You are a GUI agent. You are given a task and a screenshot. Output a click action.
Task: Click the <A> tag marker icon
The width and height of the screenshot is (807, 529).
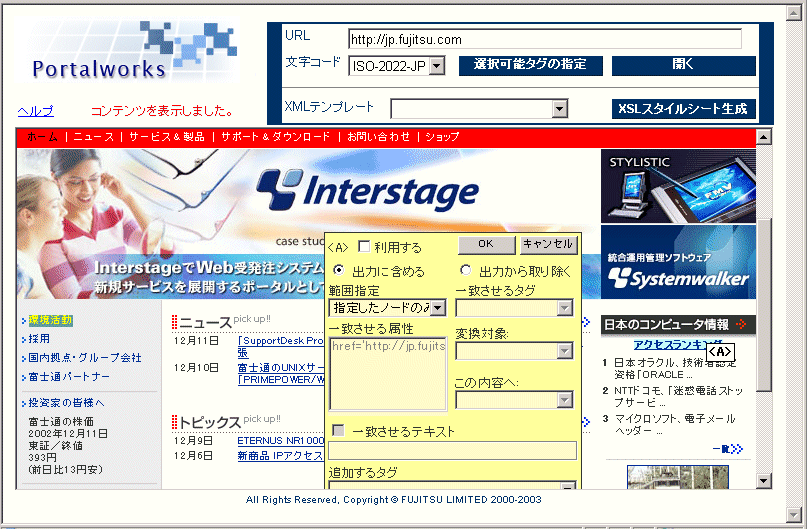pyautogui.click(x=720, y=352)
